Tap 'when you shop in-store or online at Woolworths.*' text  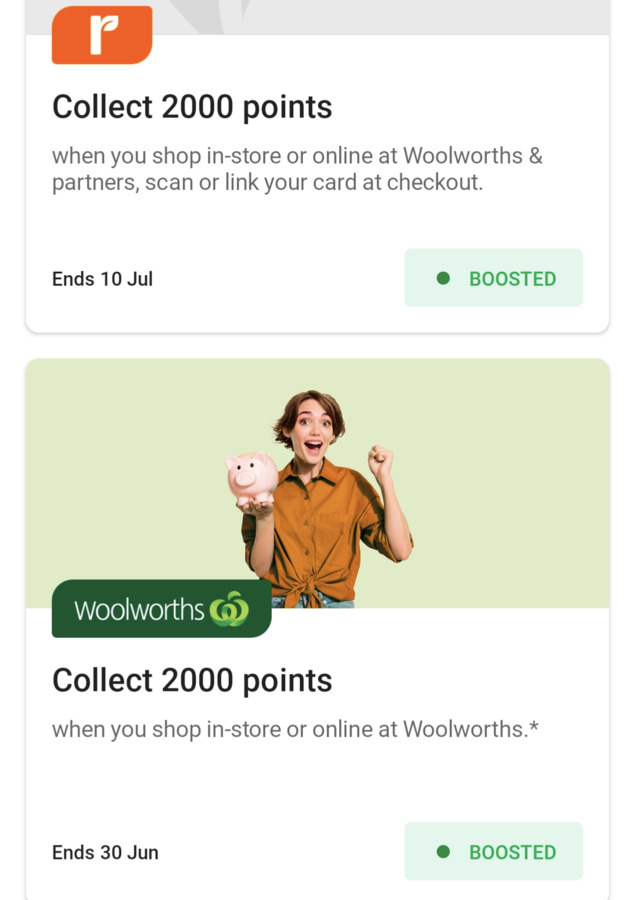[x=296, y=730]
